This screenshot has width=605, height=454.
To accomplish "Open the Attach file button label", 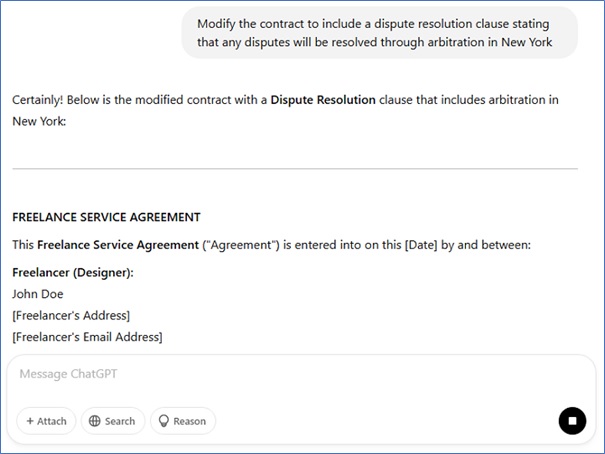I will tap(51, 421).
